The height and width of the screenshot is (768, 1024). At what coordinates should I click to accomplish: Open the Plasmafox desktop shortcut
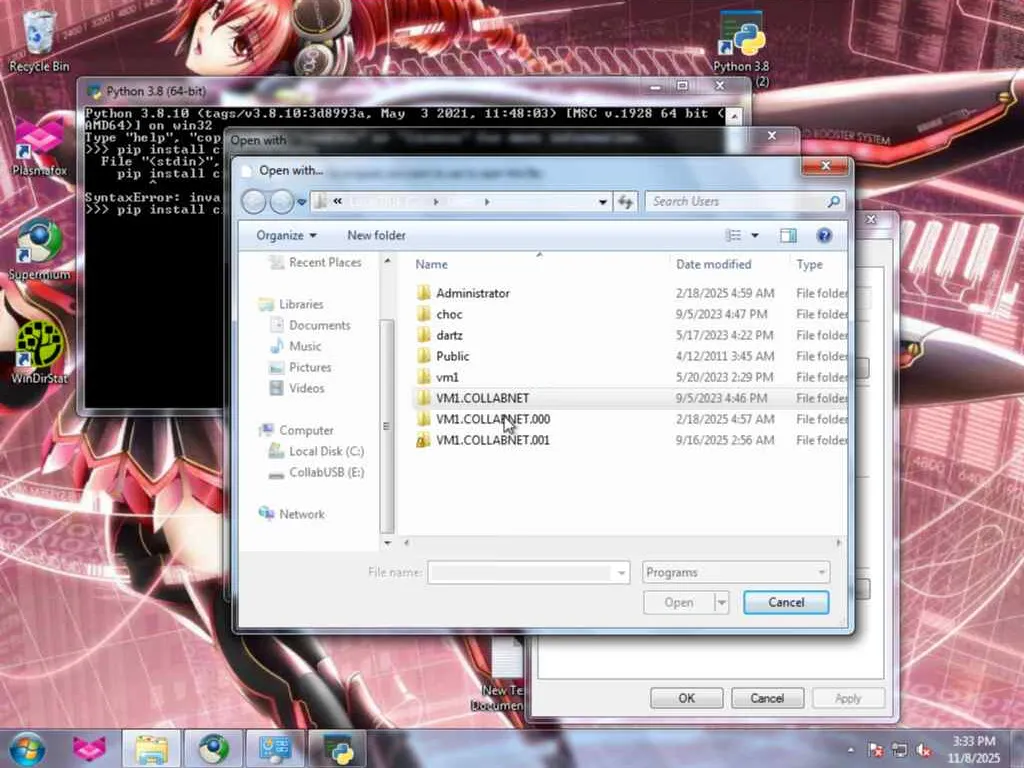(x=39, y=147)
